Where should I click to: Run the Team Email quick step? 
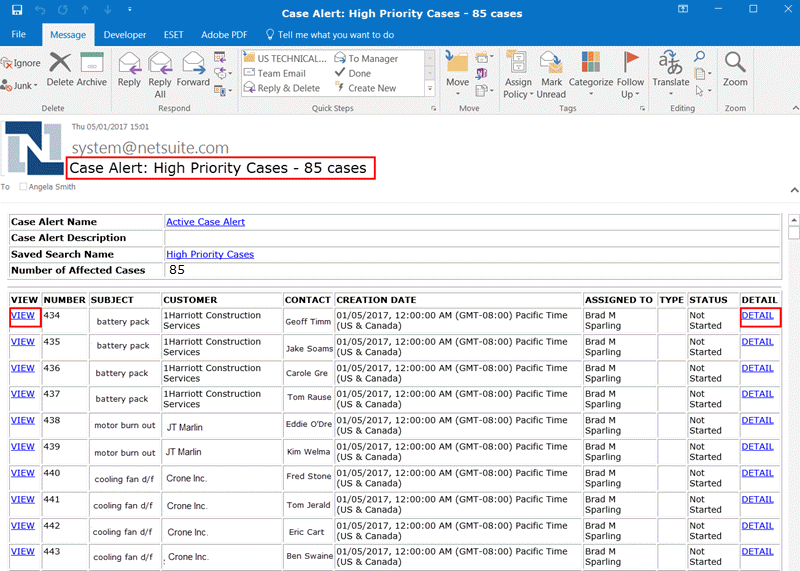274,73
